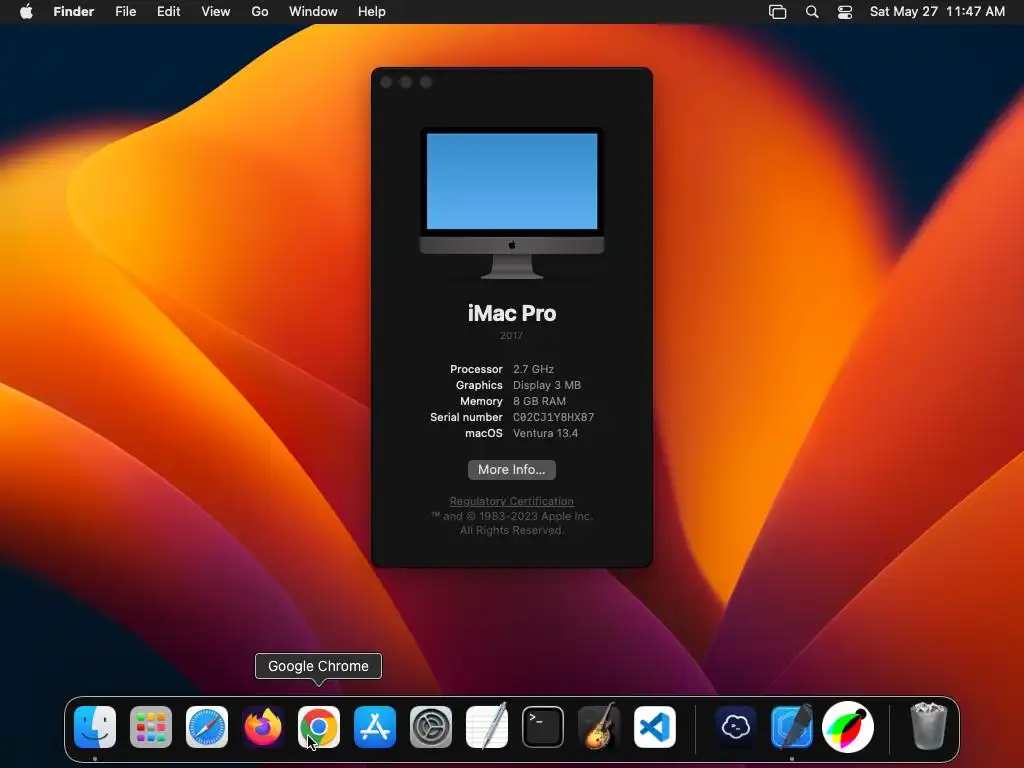Open GarageBand guitar icon in Dock
Image resolution: width=1024 pixels, height=768 pixels.
point(599,726)
